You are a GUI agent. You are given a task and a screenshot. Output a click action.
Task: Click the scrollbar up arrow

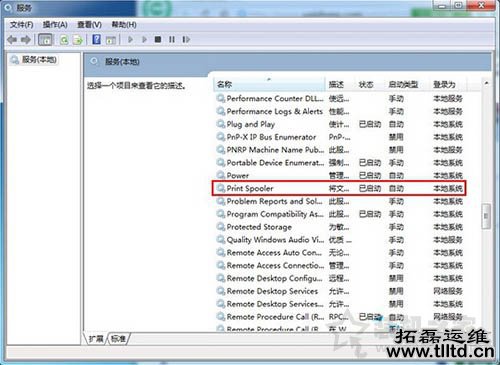click(486, 83)
